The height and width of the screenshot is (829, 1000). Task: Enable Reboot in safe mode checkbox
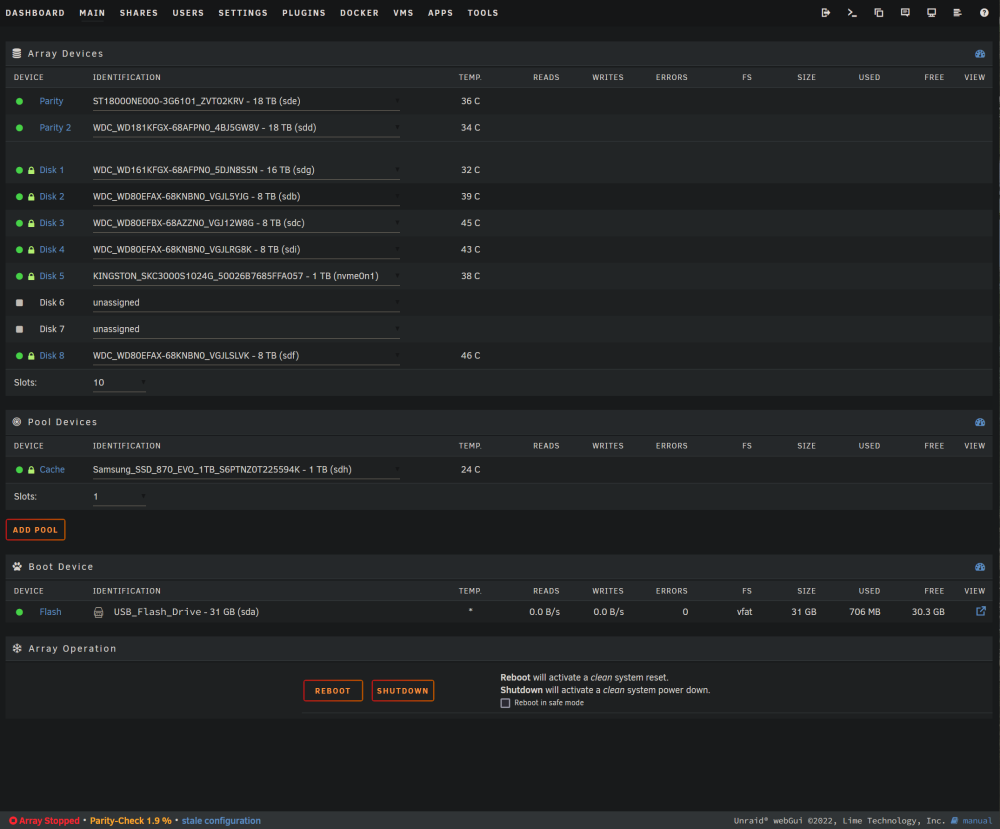pyautogui.click(x=505, y=703)
